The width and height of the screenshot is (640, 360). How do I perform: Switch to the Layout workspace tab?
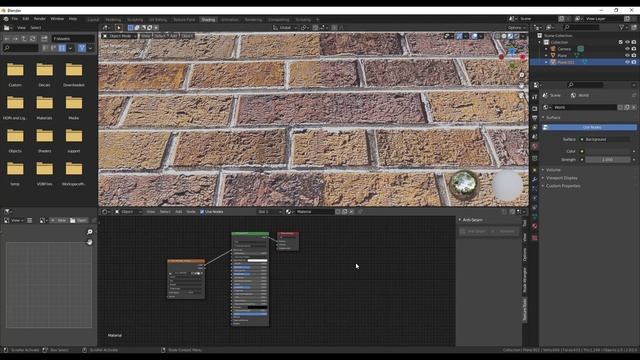point(93,20)
